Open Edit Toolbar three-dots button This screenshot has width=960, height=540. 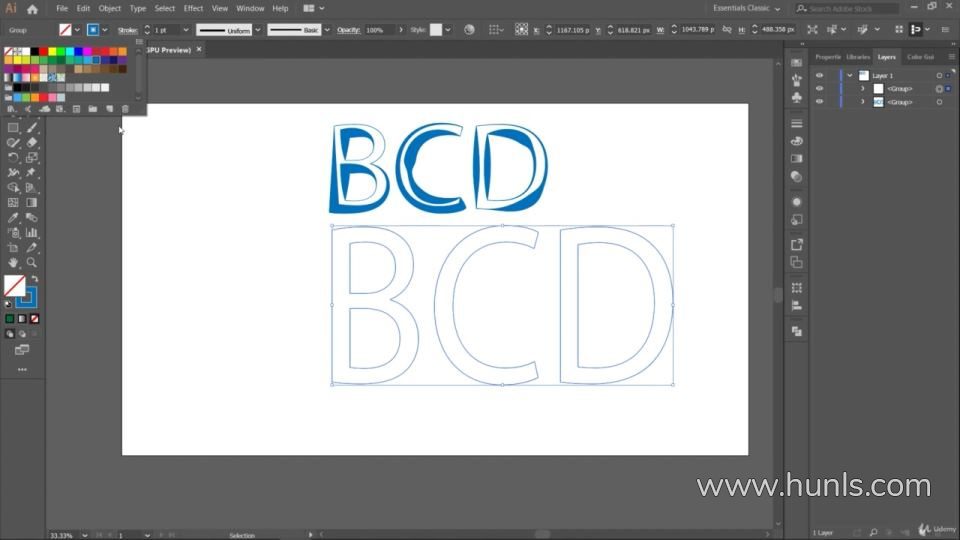click(x=22, y=370)
